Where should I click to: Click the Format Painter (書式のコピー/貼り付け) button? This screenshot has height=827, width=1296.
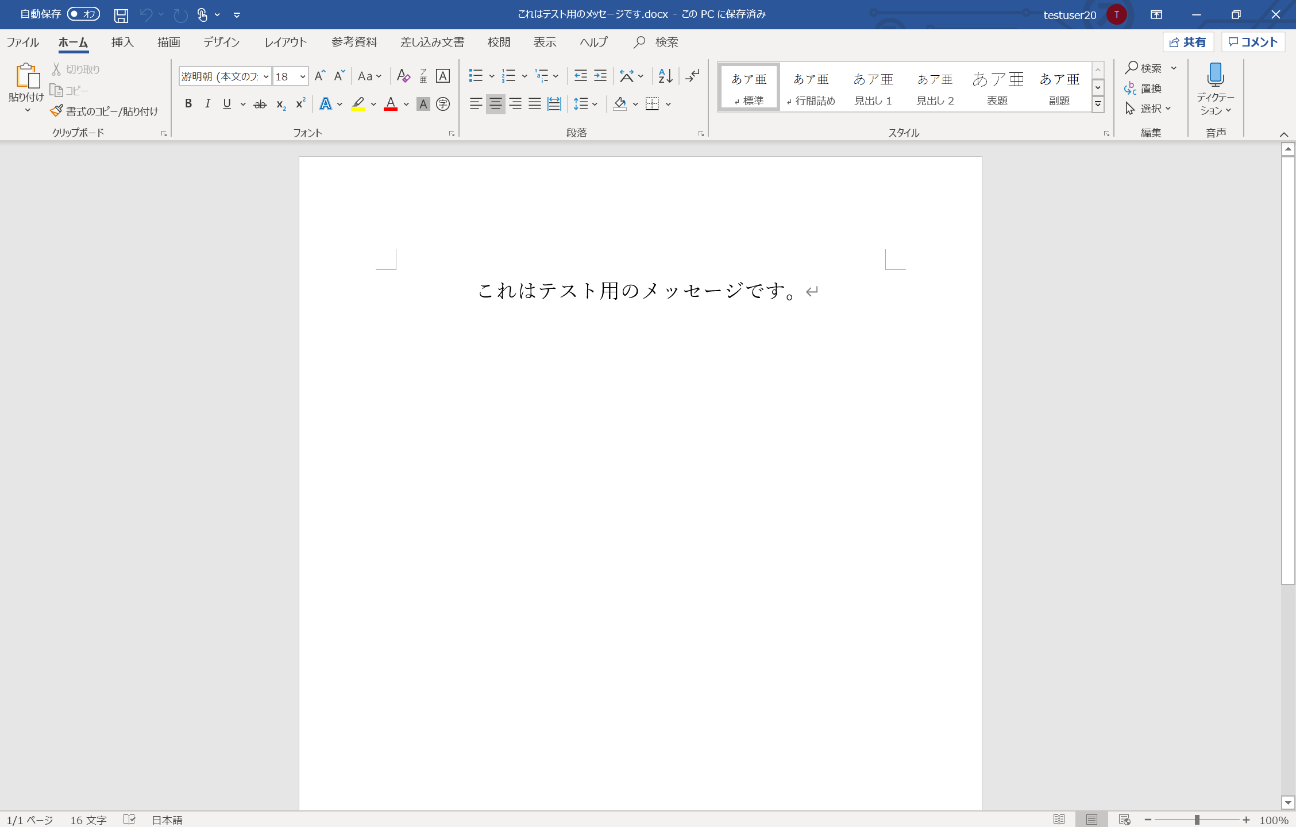(x=104, y=111)
